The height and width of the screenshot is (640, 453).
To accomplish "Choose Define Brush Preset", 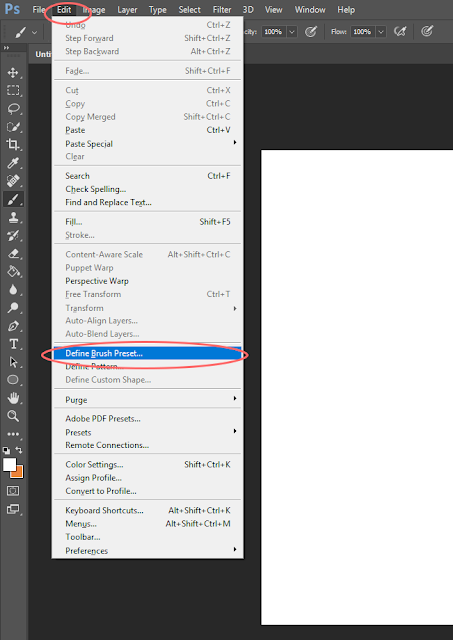I will (148, 353).
